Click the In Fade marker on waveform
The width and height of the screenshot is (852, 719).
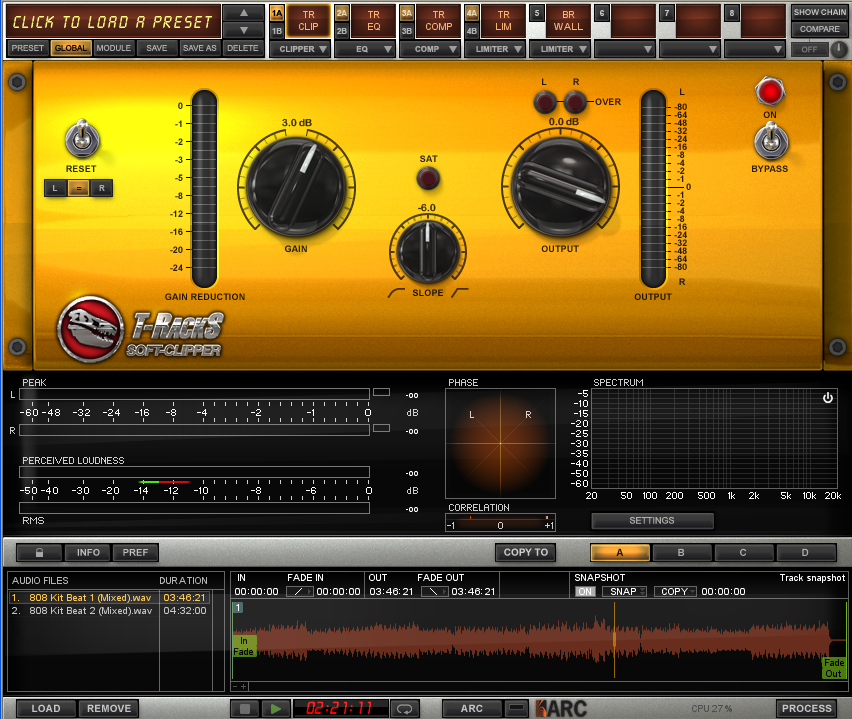(243, 646)
